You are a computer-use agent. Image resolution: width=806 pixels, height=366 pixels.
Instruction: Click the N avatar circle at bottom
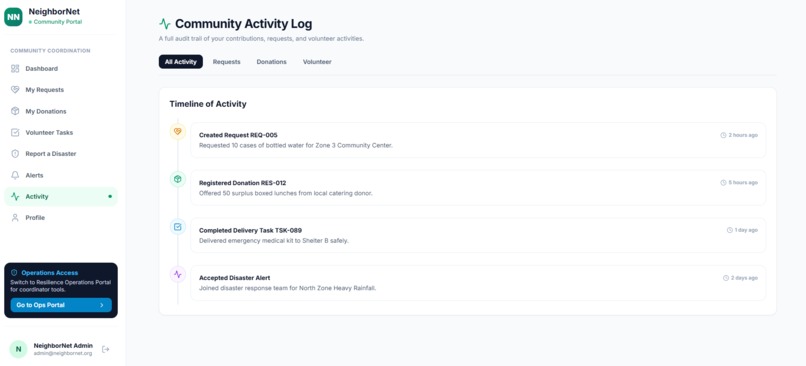(18, 349)
